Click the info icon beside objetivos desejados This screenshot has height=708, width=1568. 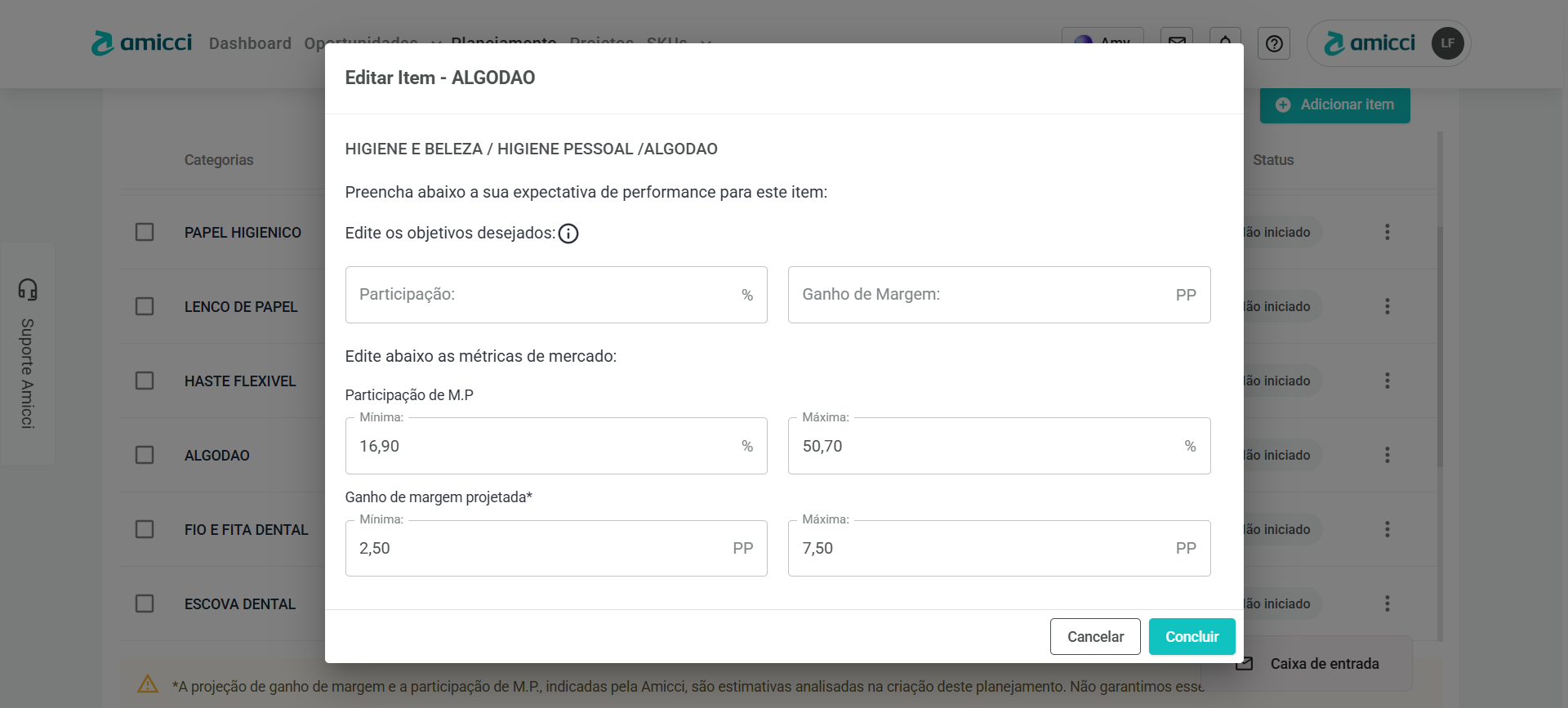pyautogui.click(x=568, y=234)
